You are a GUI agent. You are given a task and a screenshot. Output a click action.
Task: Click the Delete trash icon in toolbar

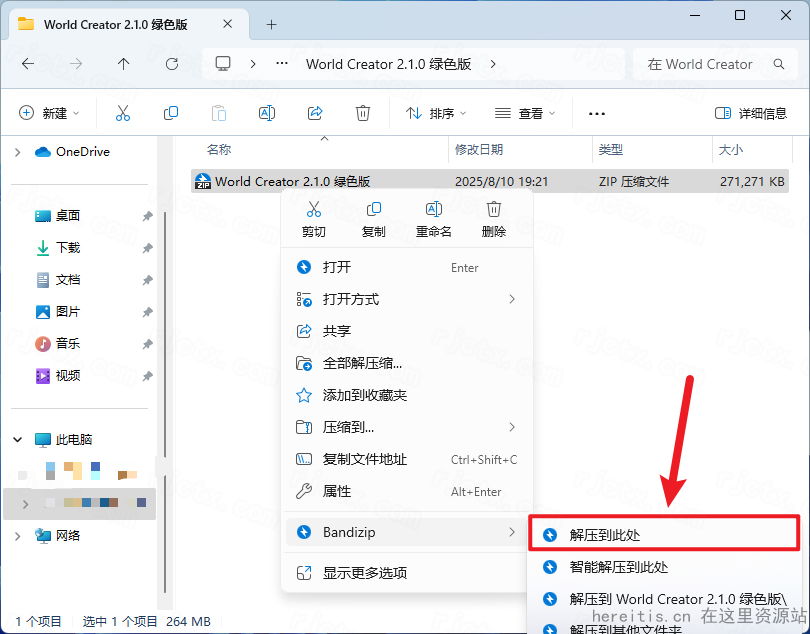[363, 113]
